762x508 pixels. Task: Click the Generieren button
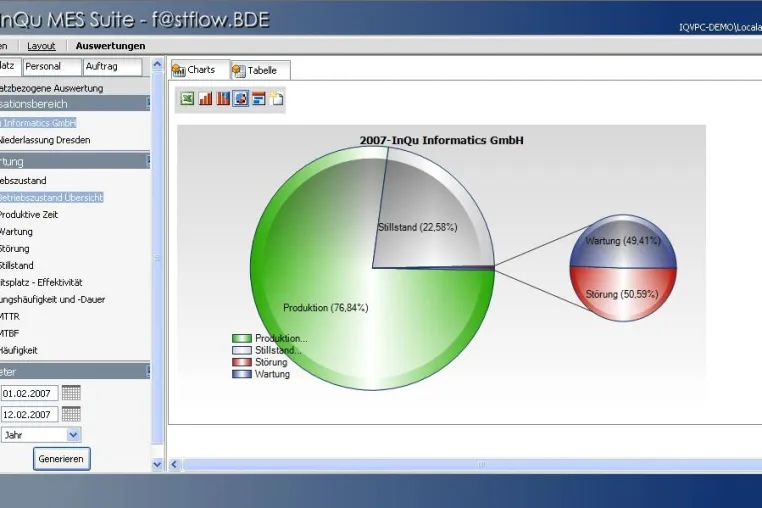pyautogui.click(x=62, y=459)
